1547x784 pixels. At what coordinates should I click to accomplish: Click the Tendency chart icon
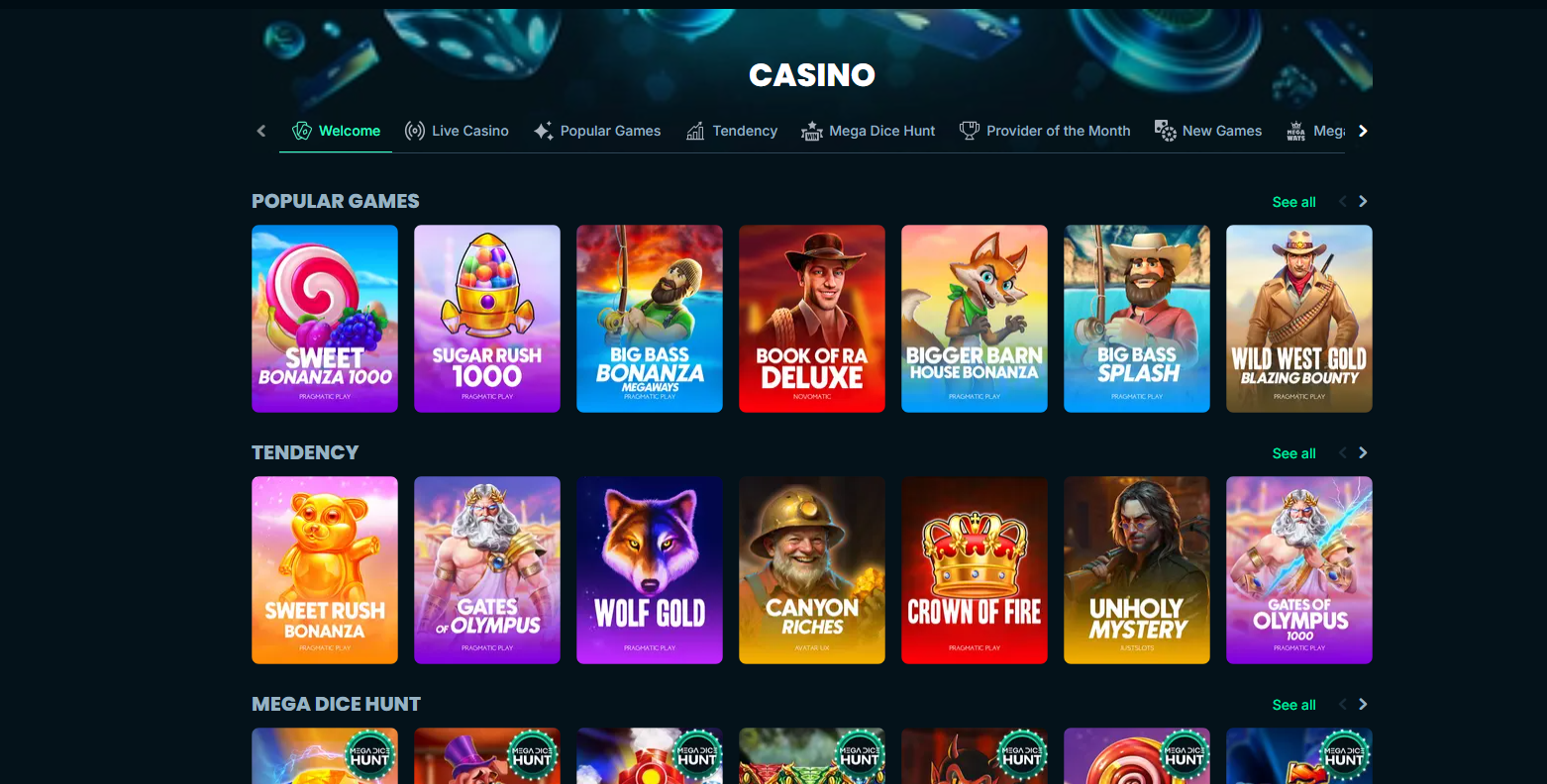point(695,131)
